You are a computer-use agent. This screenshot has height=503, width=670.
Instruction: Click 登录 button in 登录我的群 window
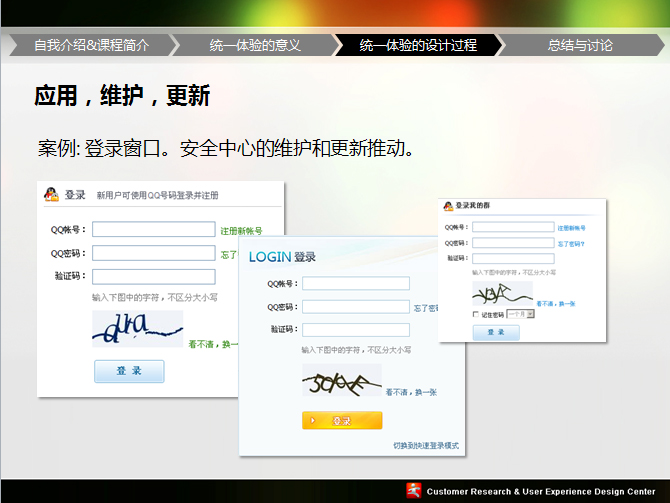click(x=496, y=332)
